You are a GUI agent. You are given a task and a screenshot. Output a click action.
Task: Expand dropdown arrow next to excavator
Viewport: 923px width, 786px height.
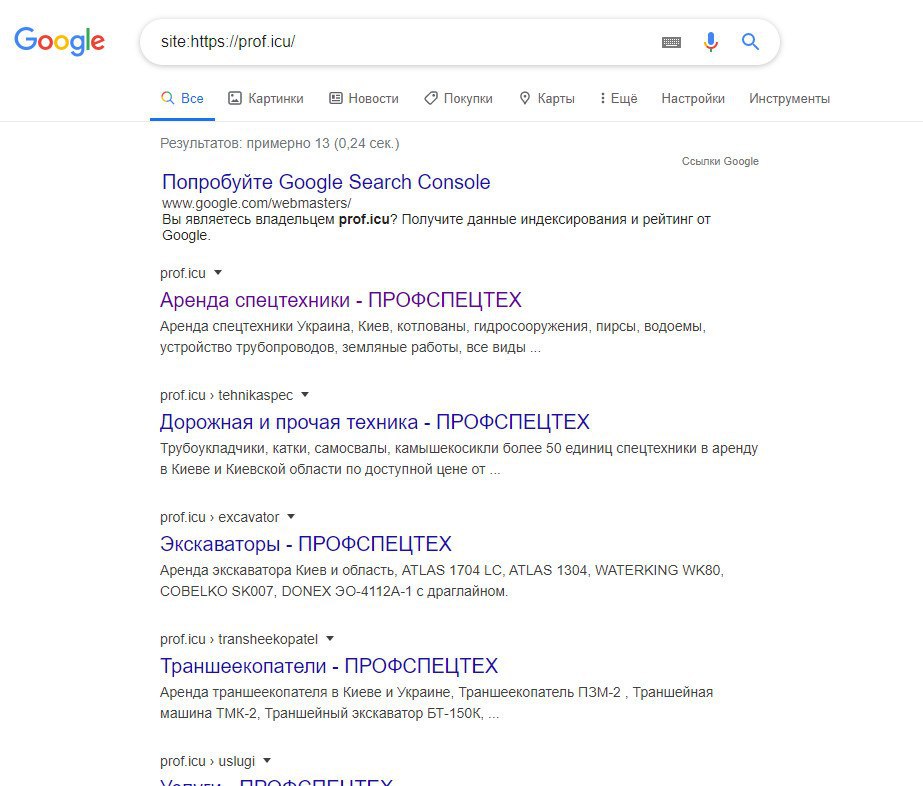pyautogui.click(x=291, y=516)
